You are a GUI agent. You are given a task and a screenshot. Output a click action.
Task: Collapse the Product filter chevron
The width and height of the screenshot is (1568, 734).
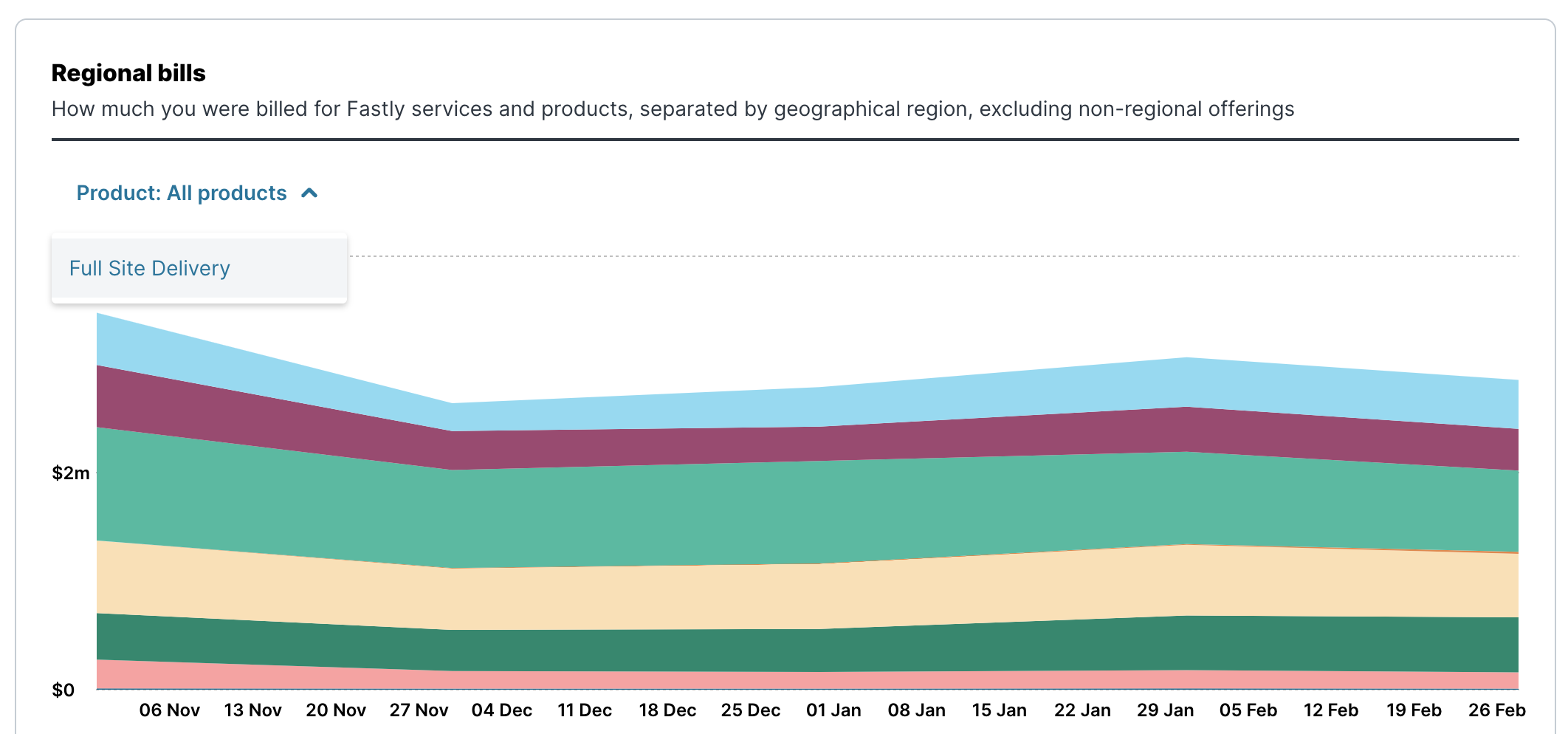click(309, 193)
